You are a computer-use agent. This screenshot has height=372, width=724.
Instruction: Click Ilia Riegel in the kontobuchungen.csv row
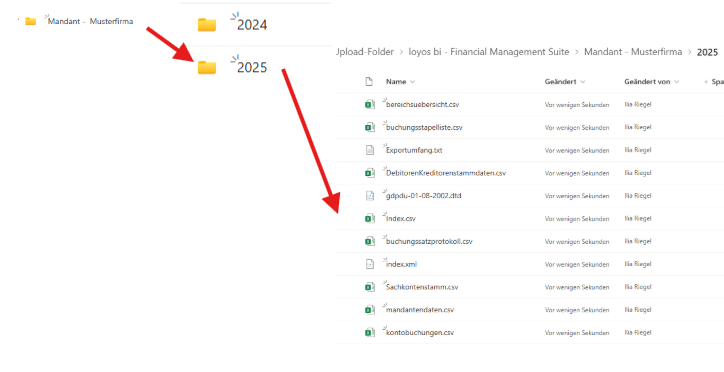638,332
